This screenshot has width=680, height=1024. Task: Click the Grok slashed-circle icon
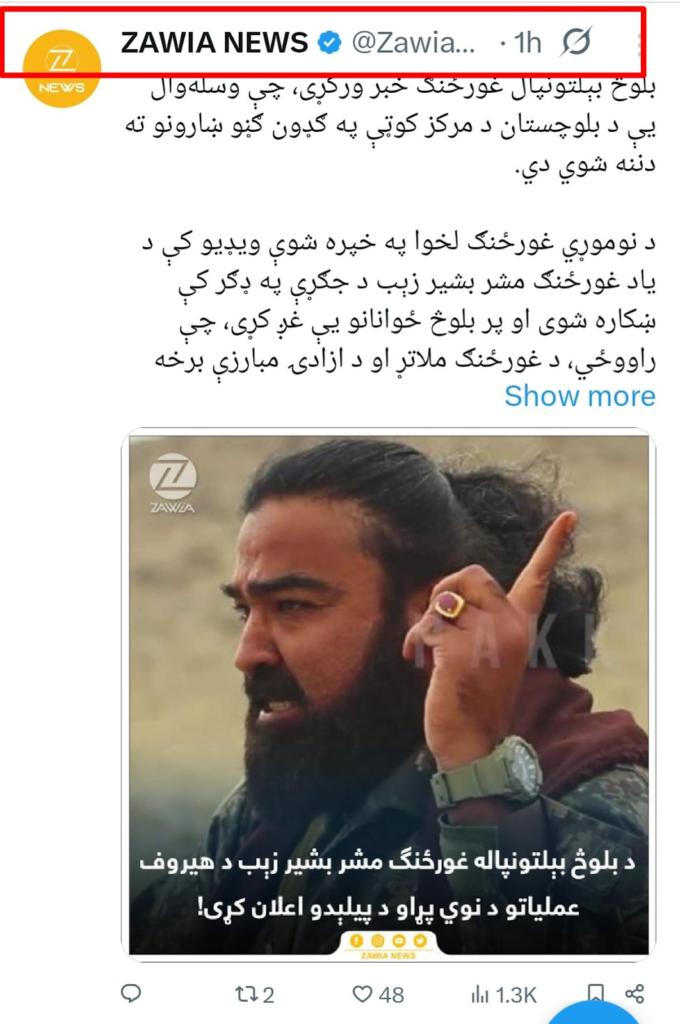pyautogui.click(x=577, y=42)
